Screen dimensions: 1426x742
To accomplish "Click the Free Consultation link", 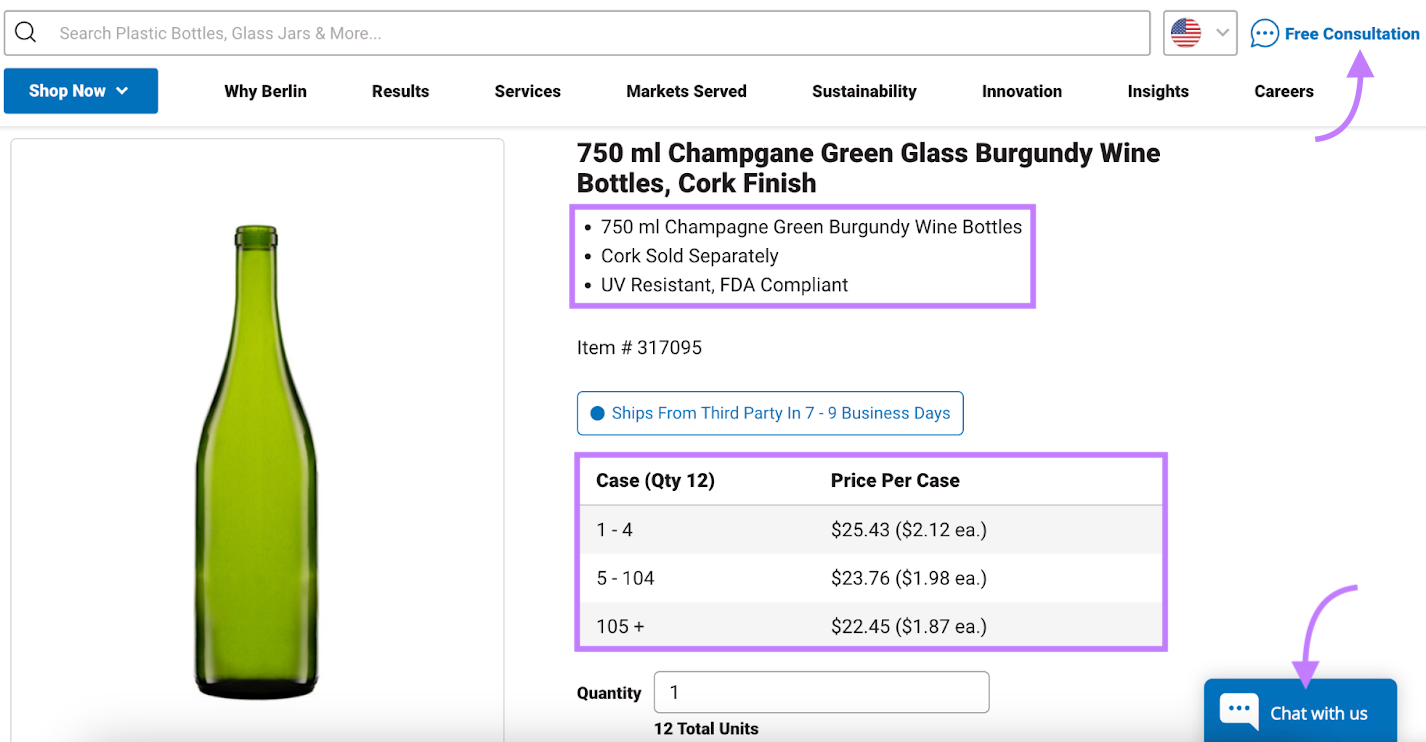I will click(1349, 33).
